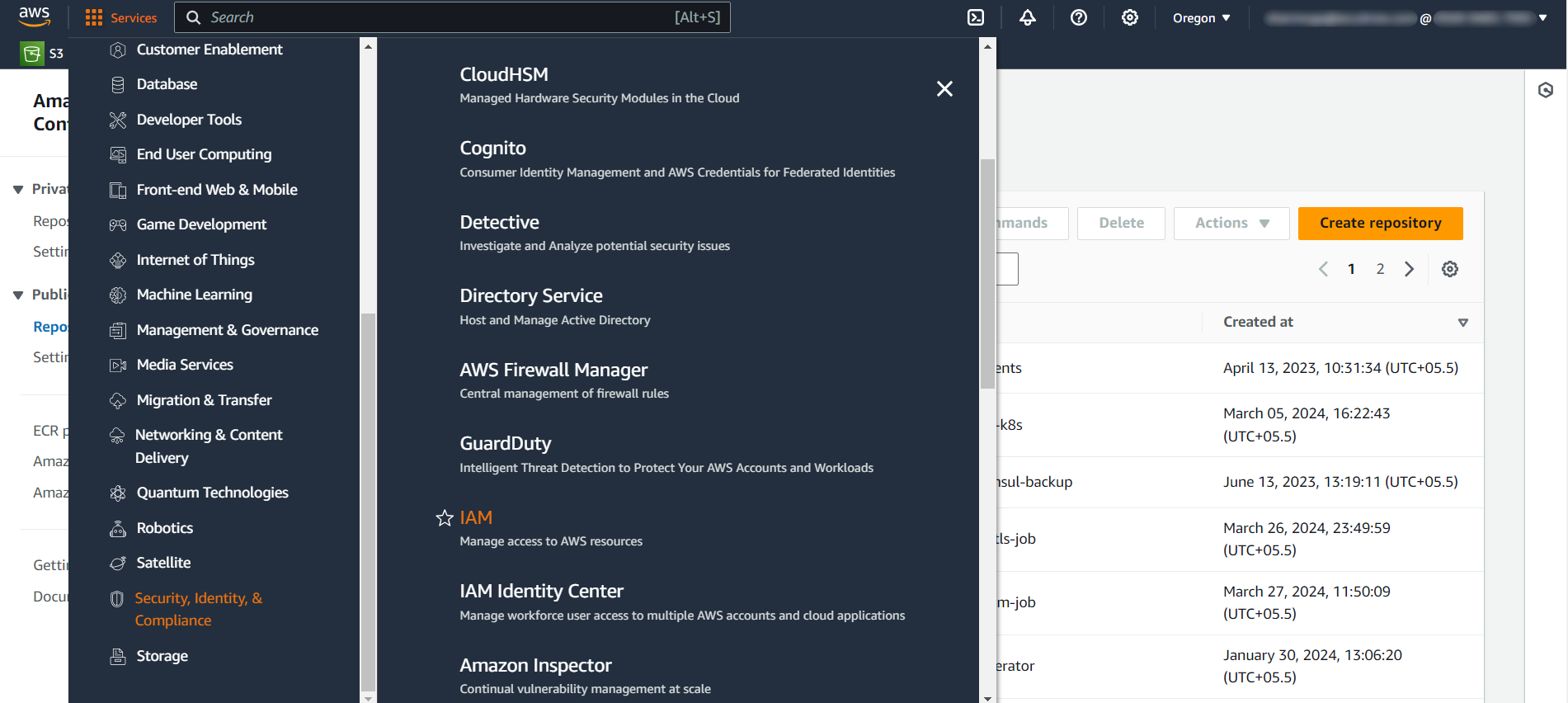Open the Oregon region dropdown
The image size is (1568, 703).
pyautogui.click(x=1201, y=17)
